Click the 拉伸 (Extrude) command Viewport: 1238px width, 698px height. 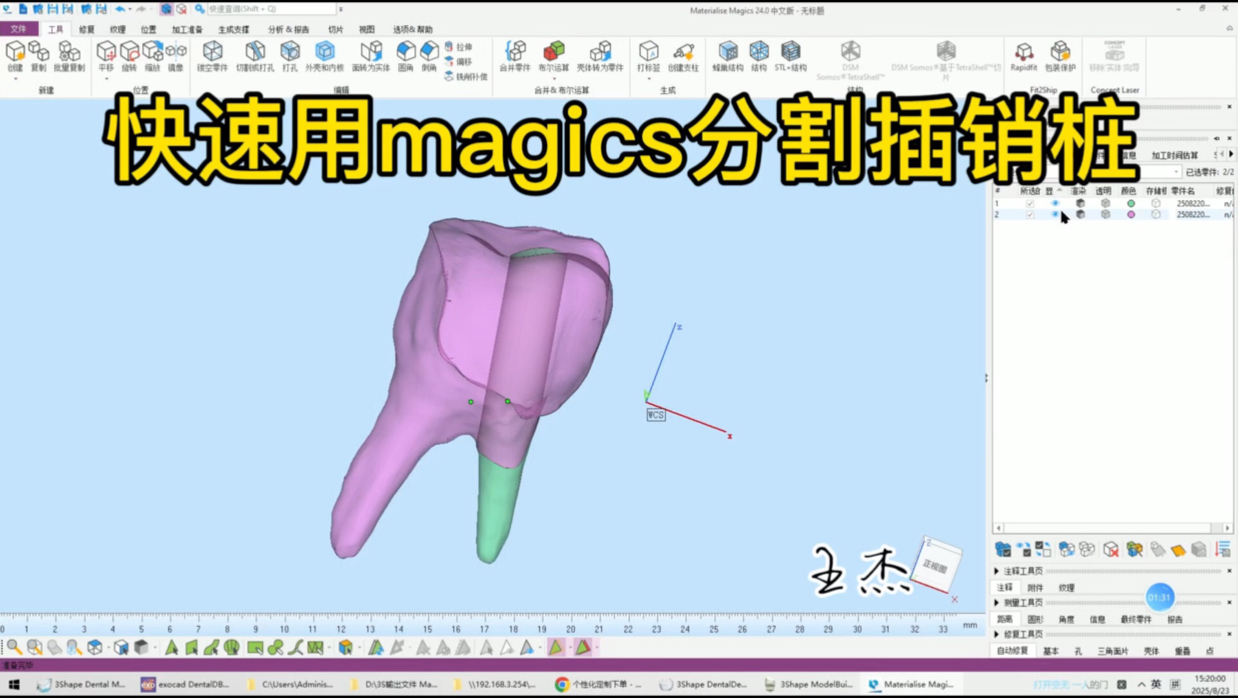coord(458,47)
